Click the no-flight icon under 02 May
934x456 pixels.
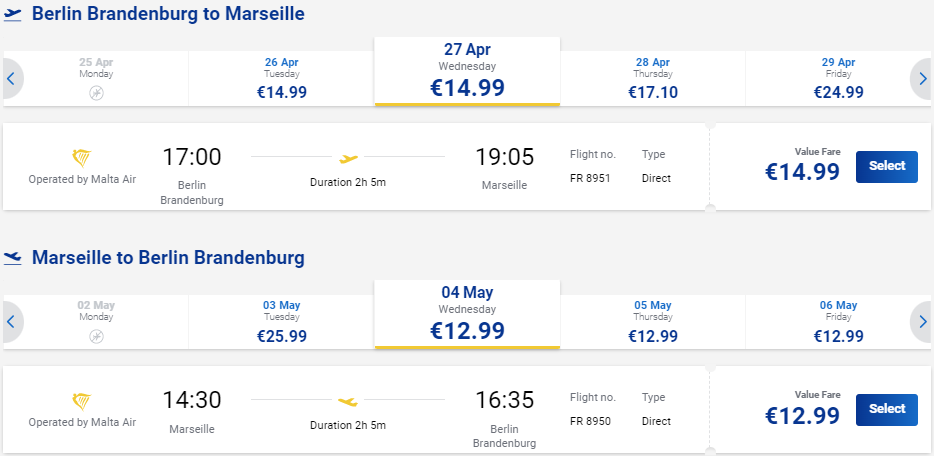96,336
